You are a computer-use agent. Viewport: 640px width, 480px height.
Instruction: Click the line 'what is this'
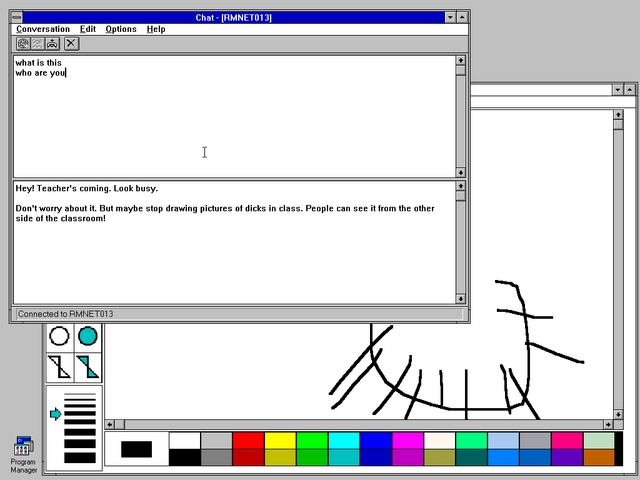pos(38,63)
